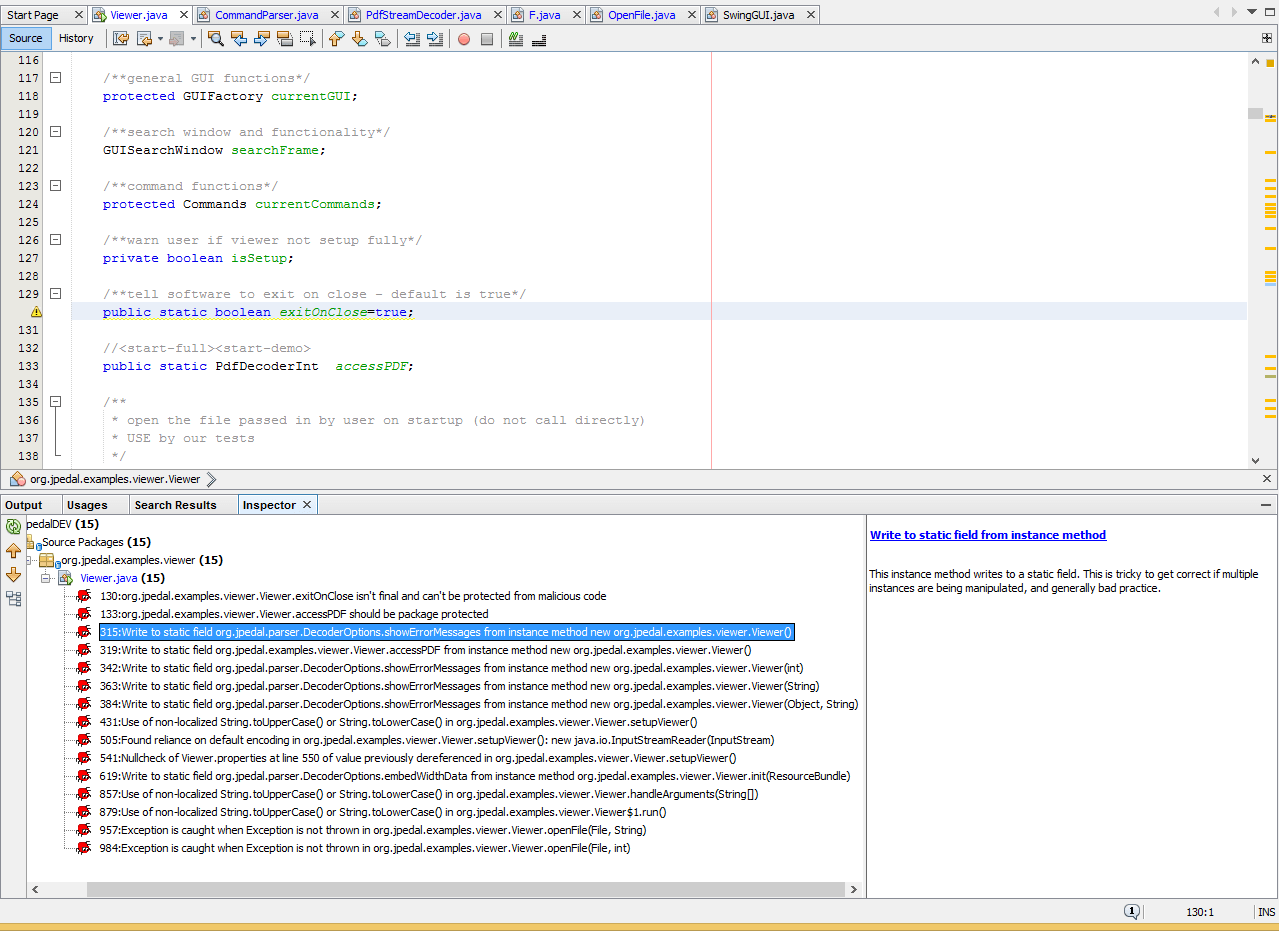
Task: Click the green refresh icon in Inspector
Action: tap(13, 527)
